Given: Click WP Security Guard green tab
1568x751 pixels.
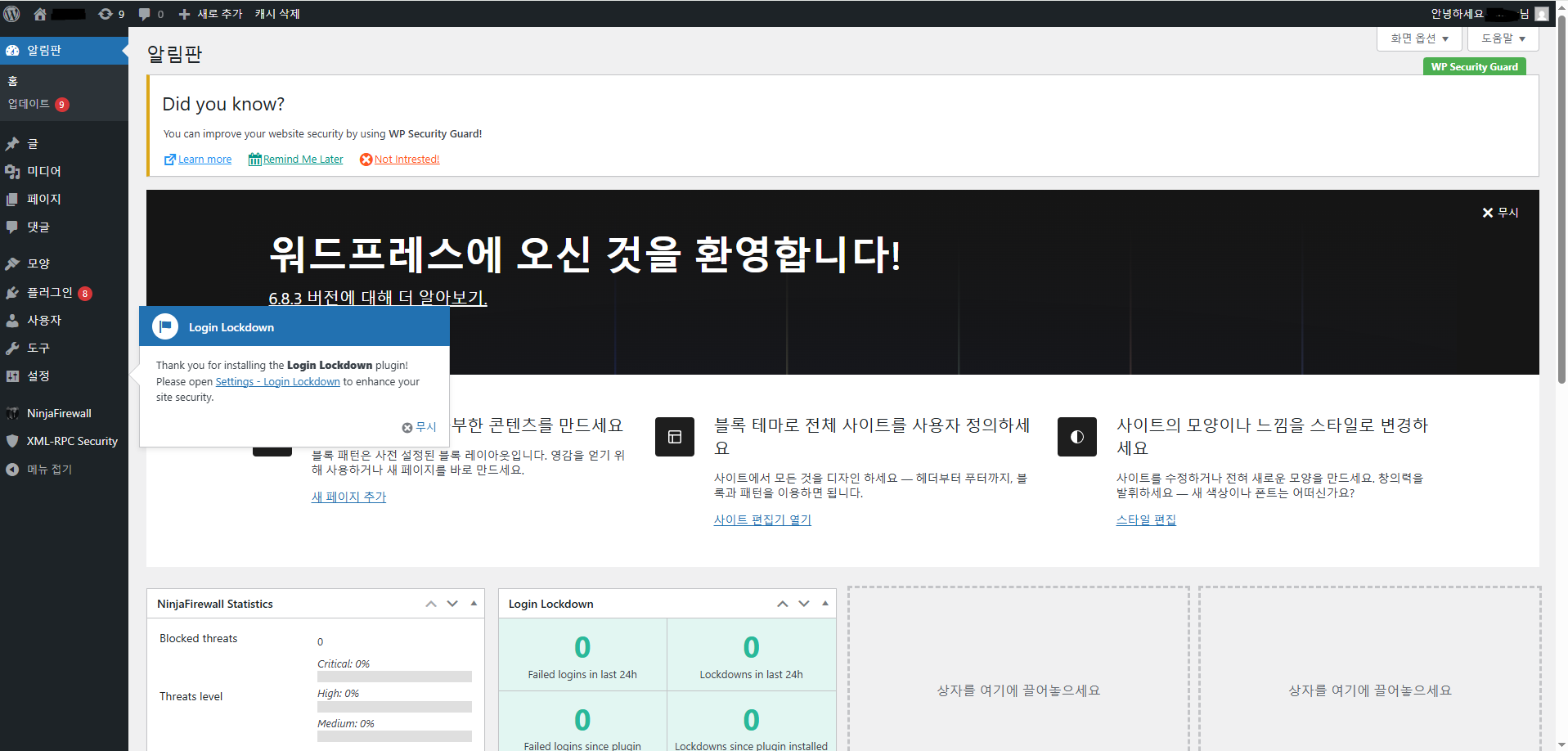Looking at the screenshot, I should 1474,67.
